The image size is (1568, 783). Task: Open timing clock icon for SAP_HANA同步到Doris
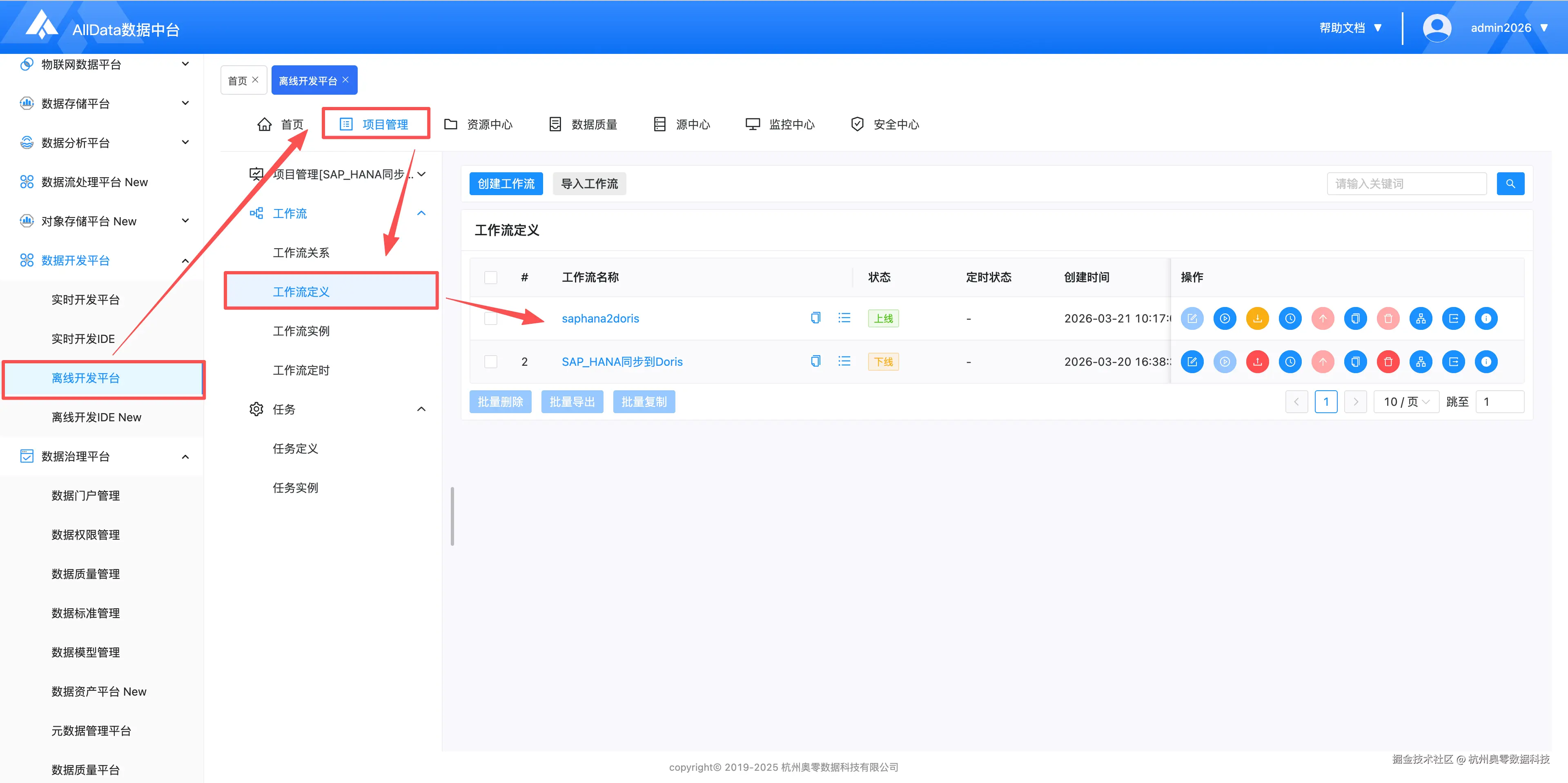1290,362
